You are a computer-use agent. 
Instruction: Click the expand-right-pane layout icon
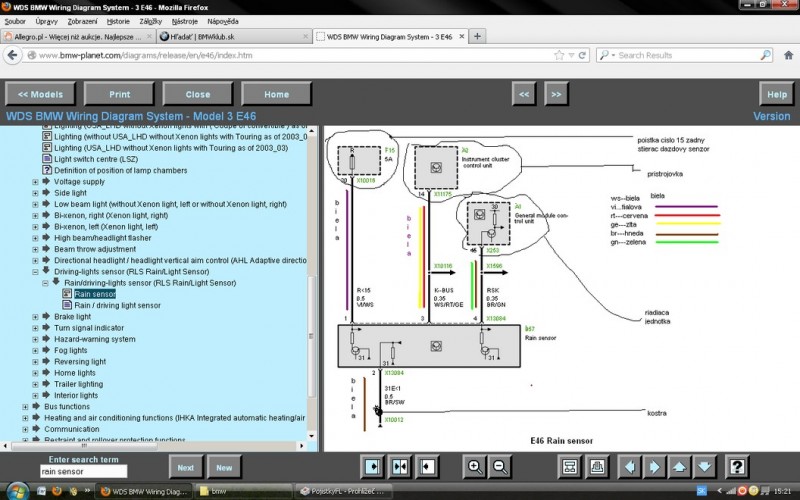(428, 467)
